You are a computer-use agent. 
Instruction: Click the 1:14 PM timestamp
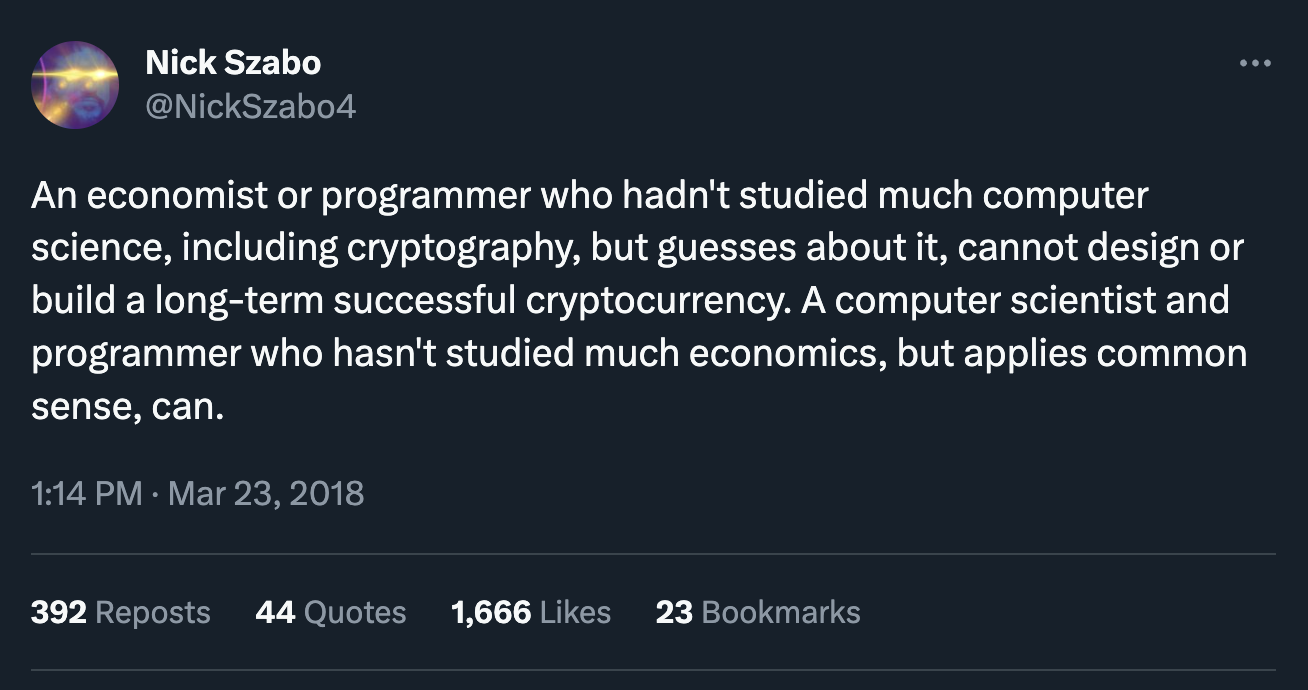pos(86,493)
